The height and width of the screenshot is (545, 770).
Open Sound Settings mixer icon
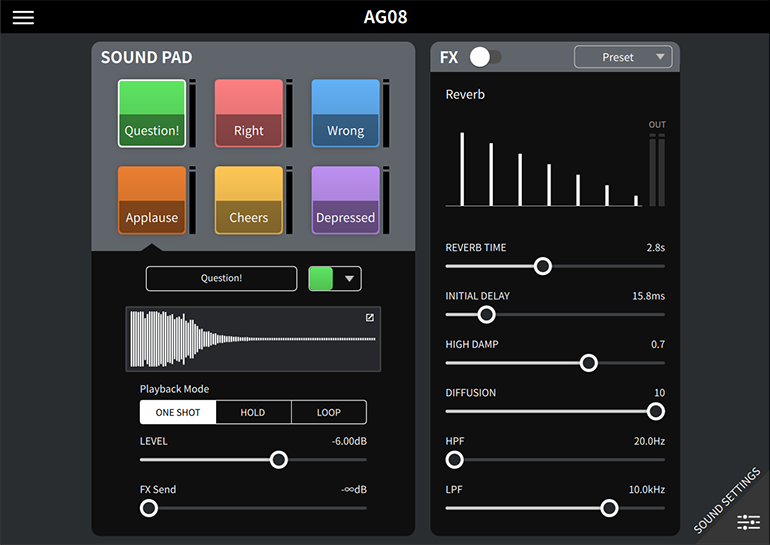(748, 521)
